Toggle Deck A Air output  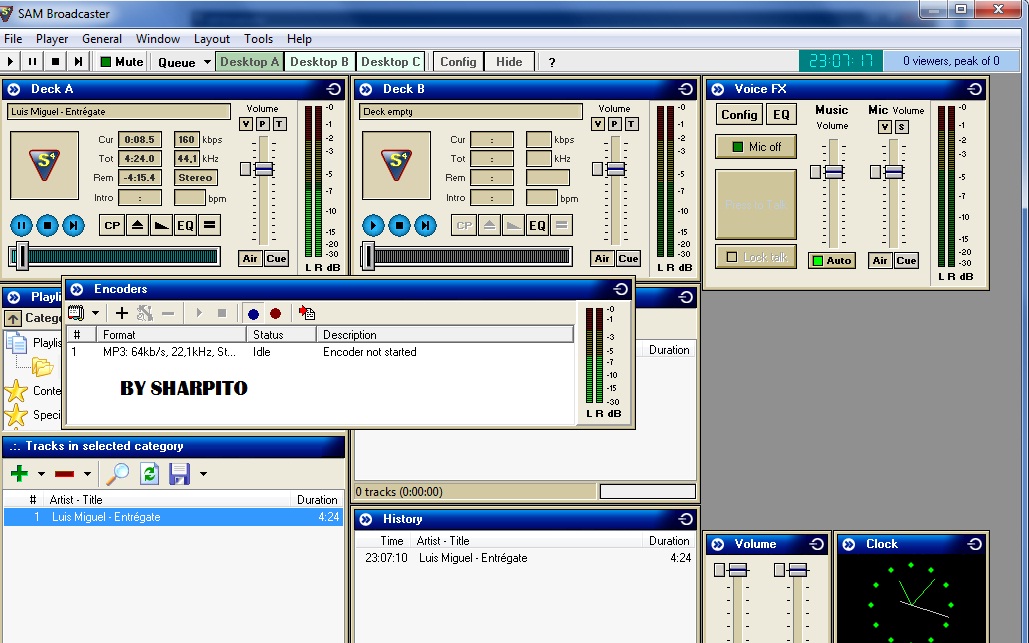pos(250,259)
